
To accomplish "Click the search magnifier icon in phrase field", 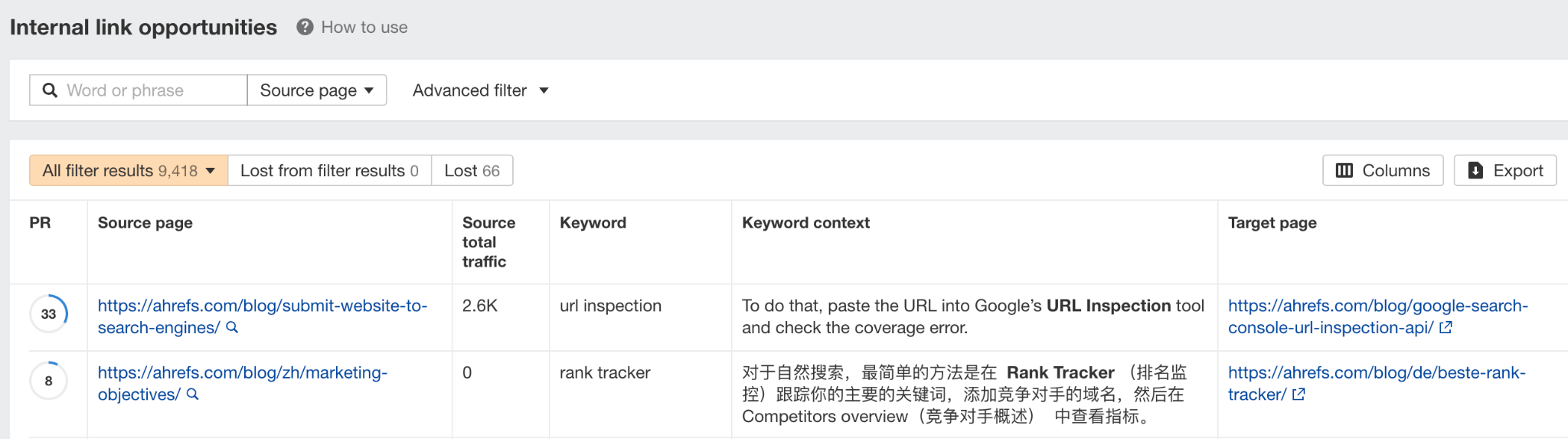I will point(50,90).
